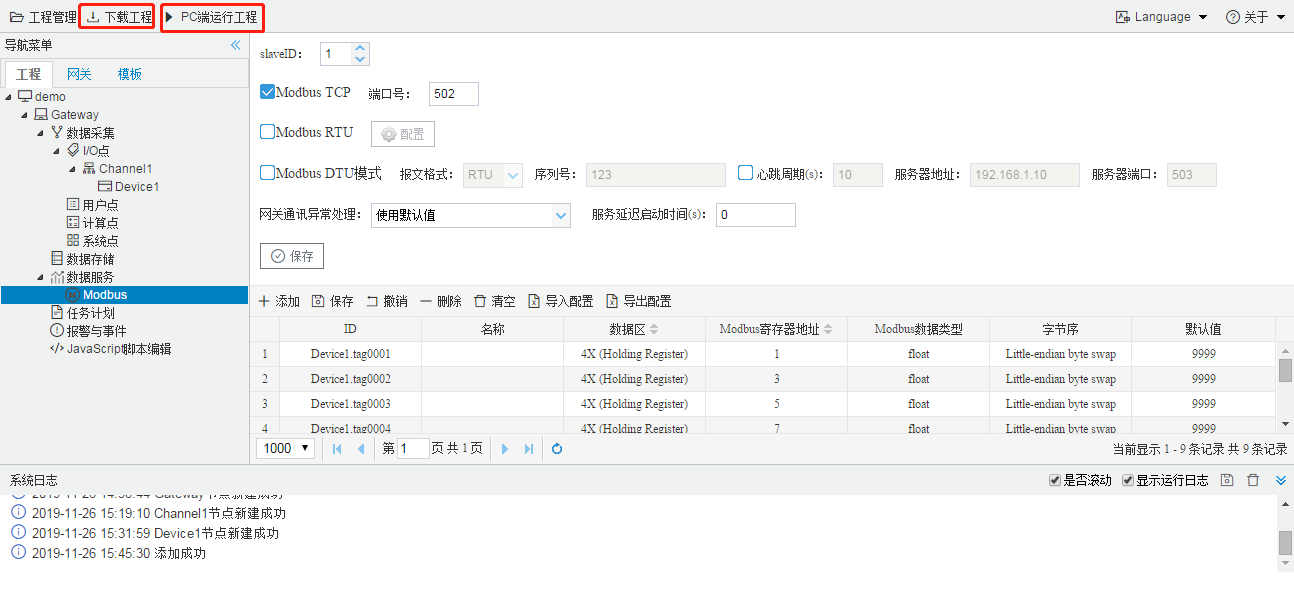Select 计算点 tree item
Screen dimensions: 1294x599
point(92,223)
